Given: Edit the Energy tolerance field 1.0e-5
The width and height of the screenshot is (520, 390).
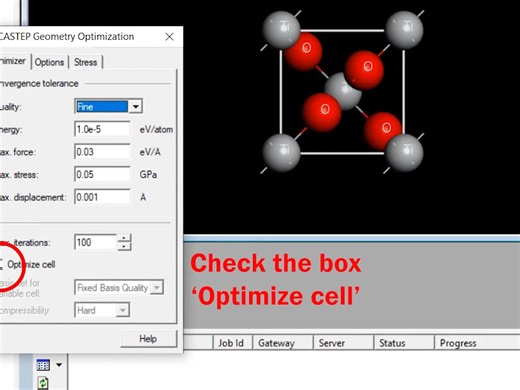Looking at the screenshot, I should pos(102,129).
